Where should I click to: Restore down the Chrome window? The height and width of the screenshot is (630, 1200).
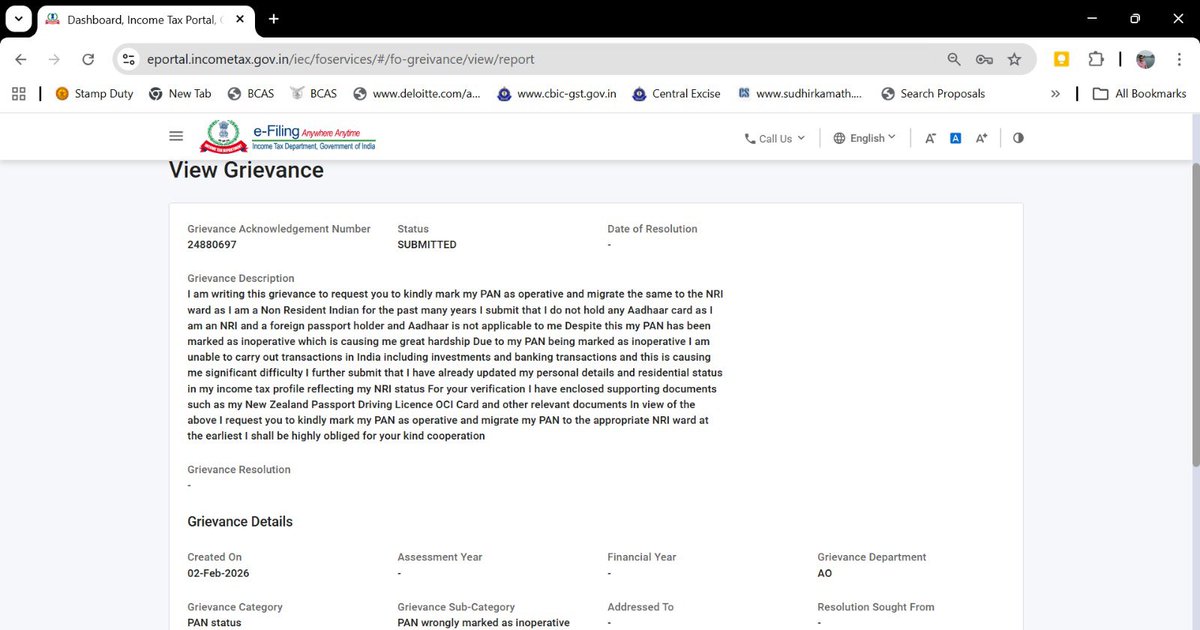pyautogui.click(x=1134, y=19)
